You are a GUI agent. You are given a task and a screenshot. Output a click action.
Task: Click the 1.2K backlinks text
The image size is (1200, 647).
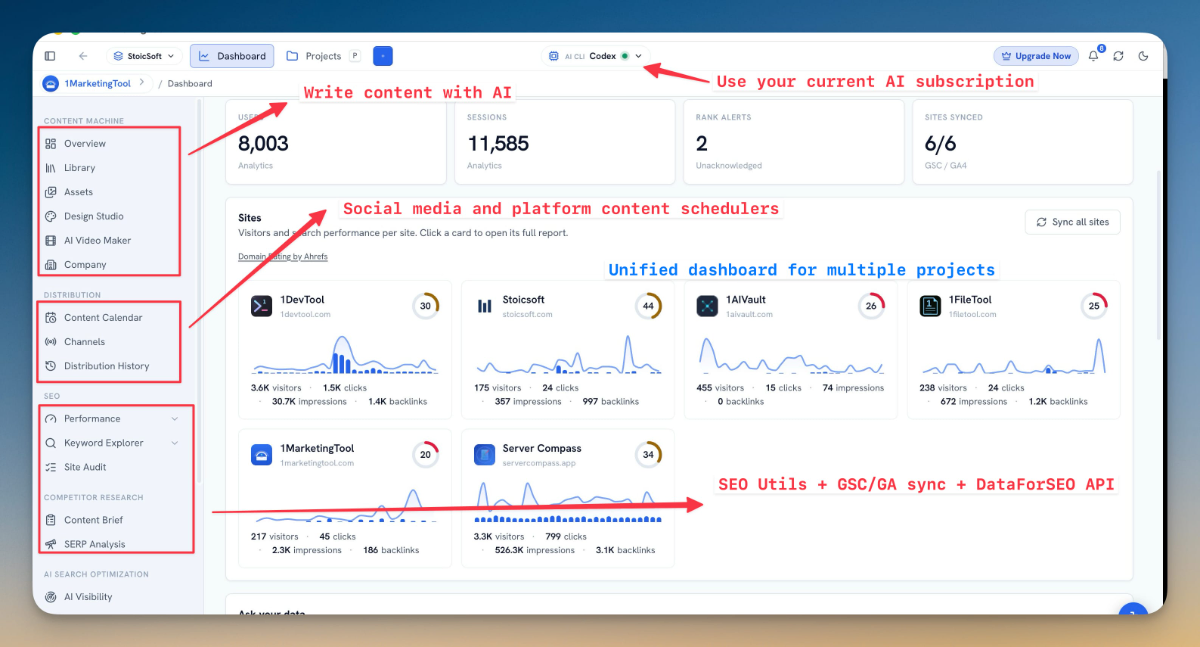click(x=1056, y=401)
